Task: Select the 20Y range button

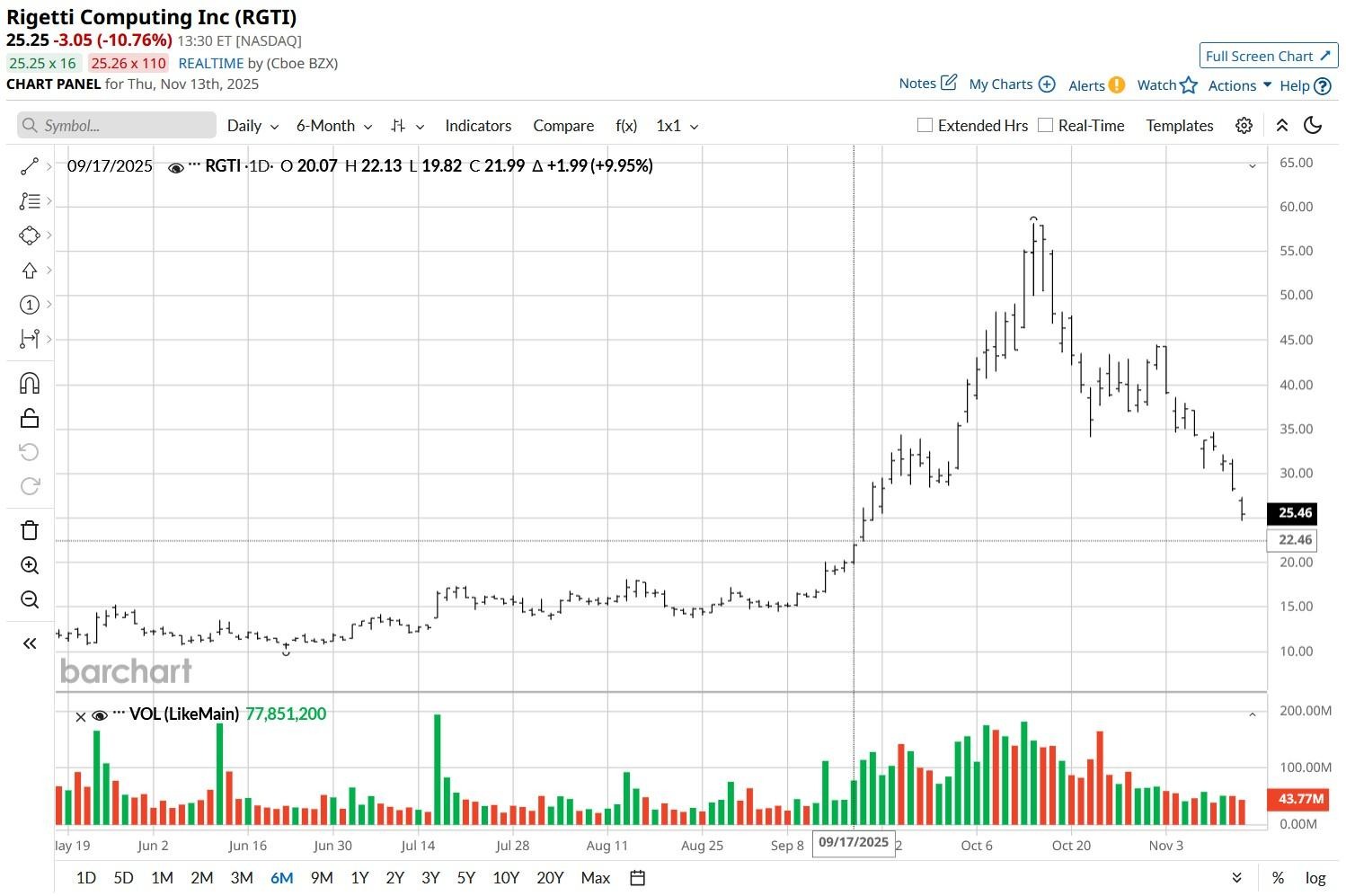Action: pyautogui.click(x=550, y=878)
